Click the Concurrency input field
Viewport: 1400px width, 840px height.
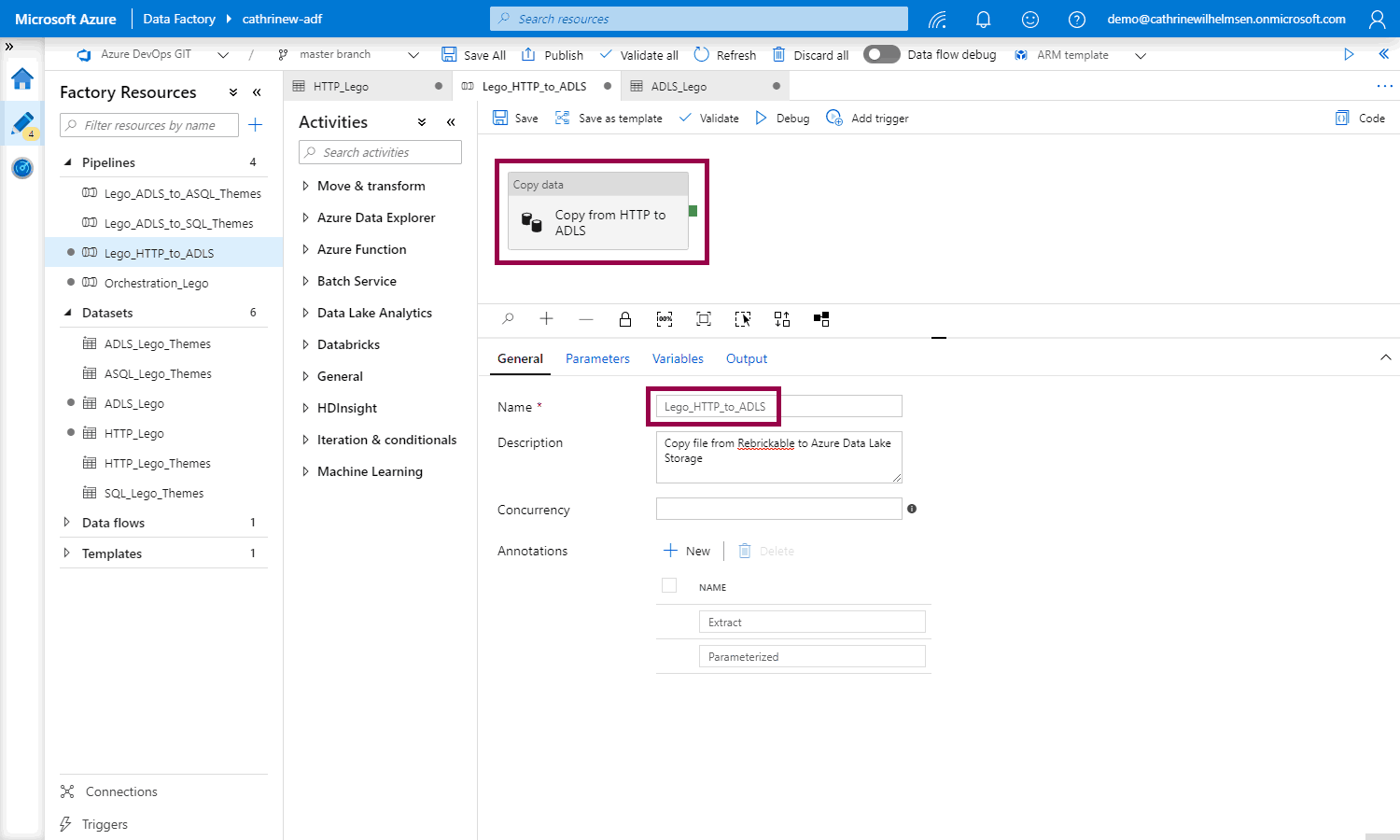pyautogui.click(x=778, y=509)
